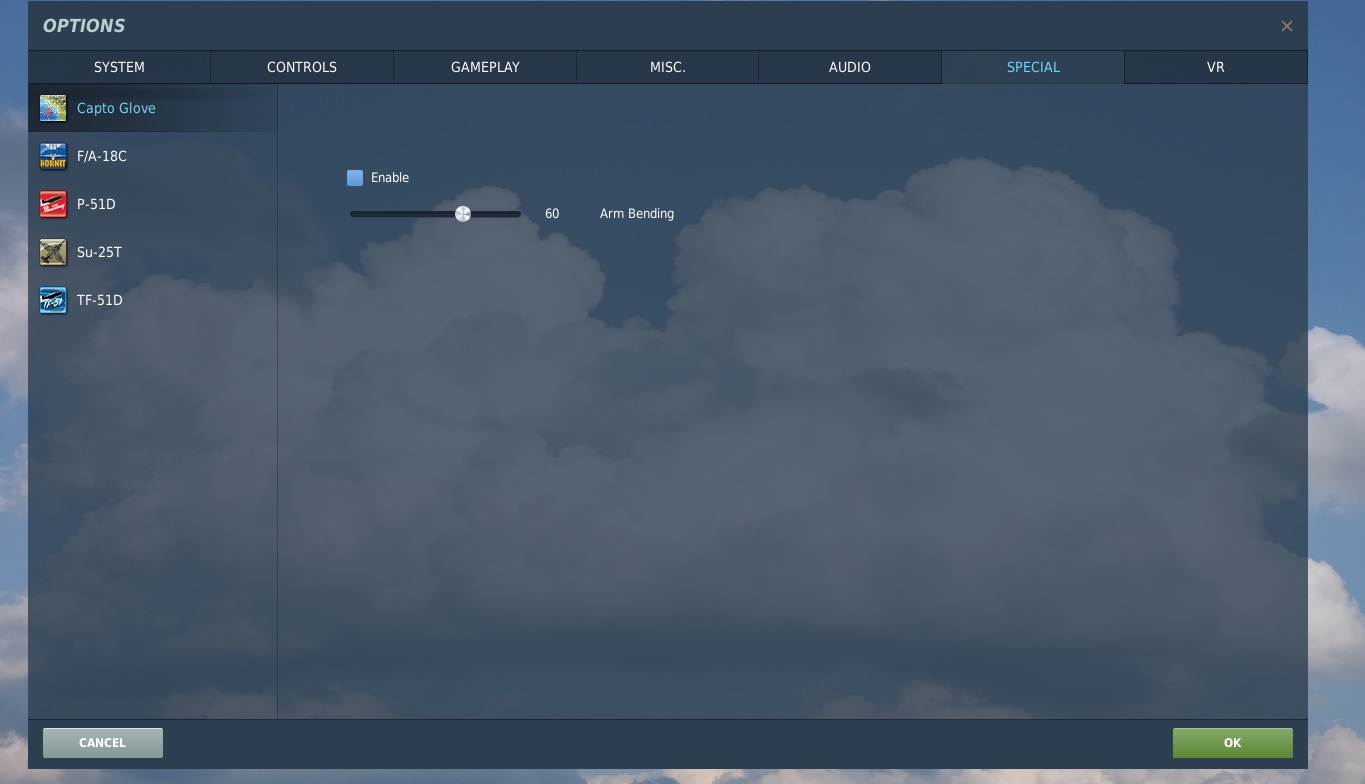Click the Arm Bending label
The image size is (1365, 784).
pos(637,214)
